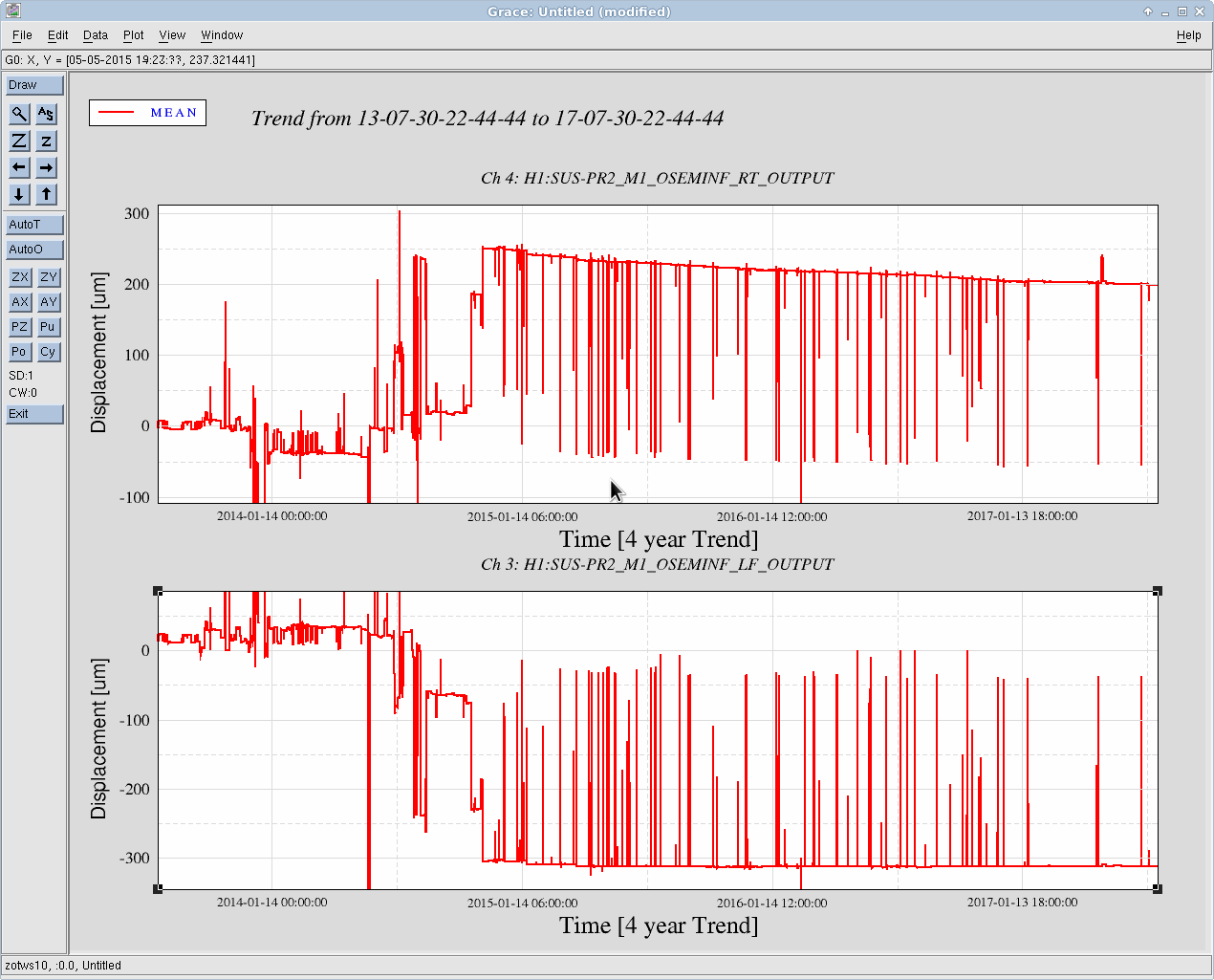The width and height of the screenshot is (1214, 980).
Task: Click the 'SD:1' indicator in the sidebar
Action: (21, 376)
